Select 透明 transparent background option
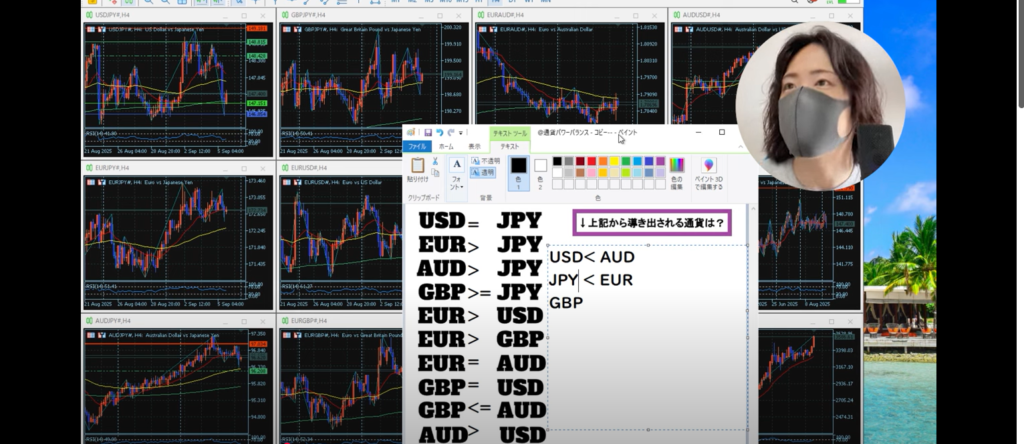Image resolution: width=1024 pixels, height=444 pixels. pyautogui.click(x=483, y=173)
